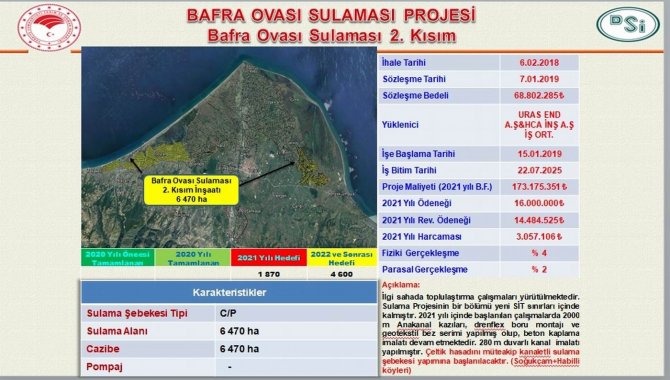This screenshot has width=670, height=380.
Task: Click the 'Karakteristikler' table header
Action: (229, 292)
